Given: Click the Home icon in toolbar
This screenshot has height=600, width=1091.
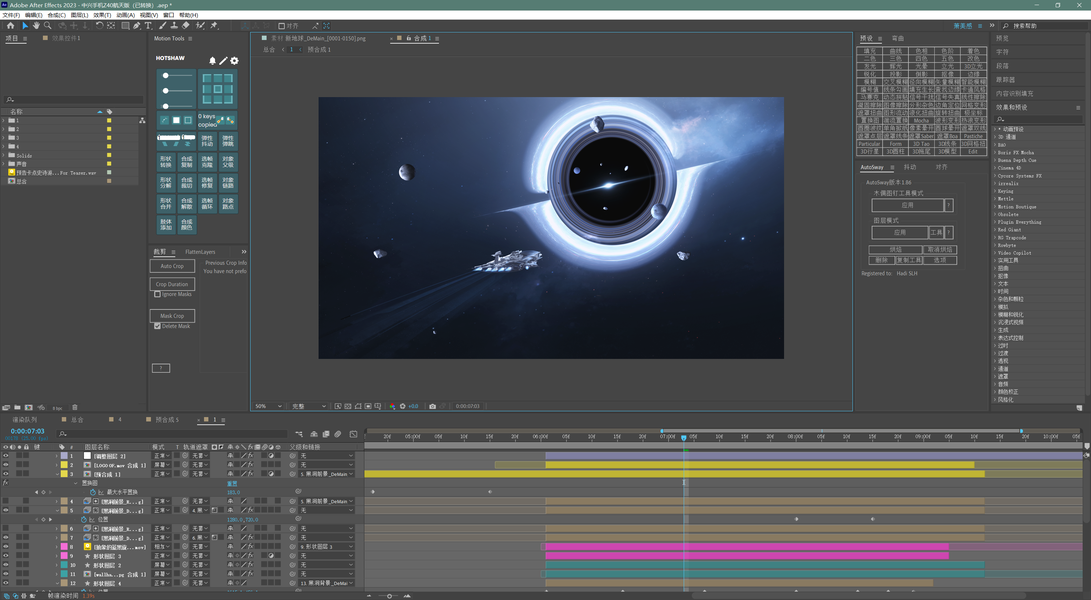Looking at the screenshot, I should [10, 26].
